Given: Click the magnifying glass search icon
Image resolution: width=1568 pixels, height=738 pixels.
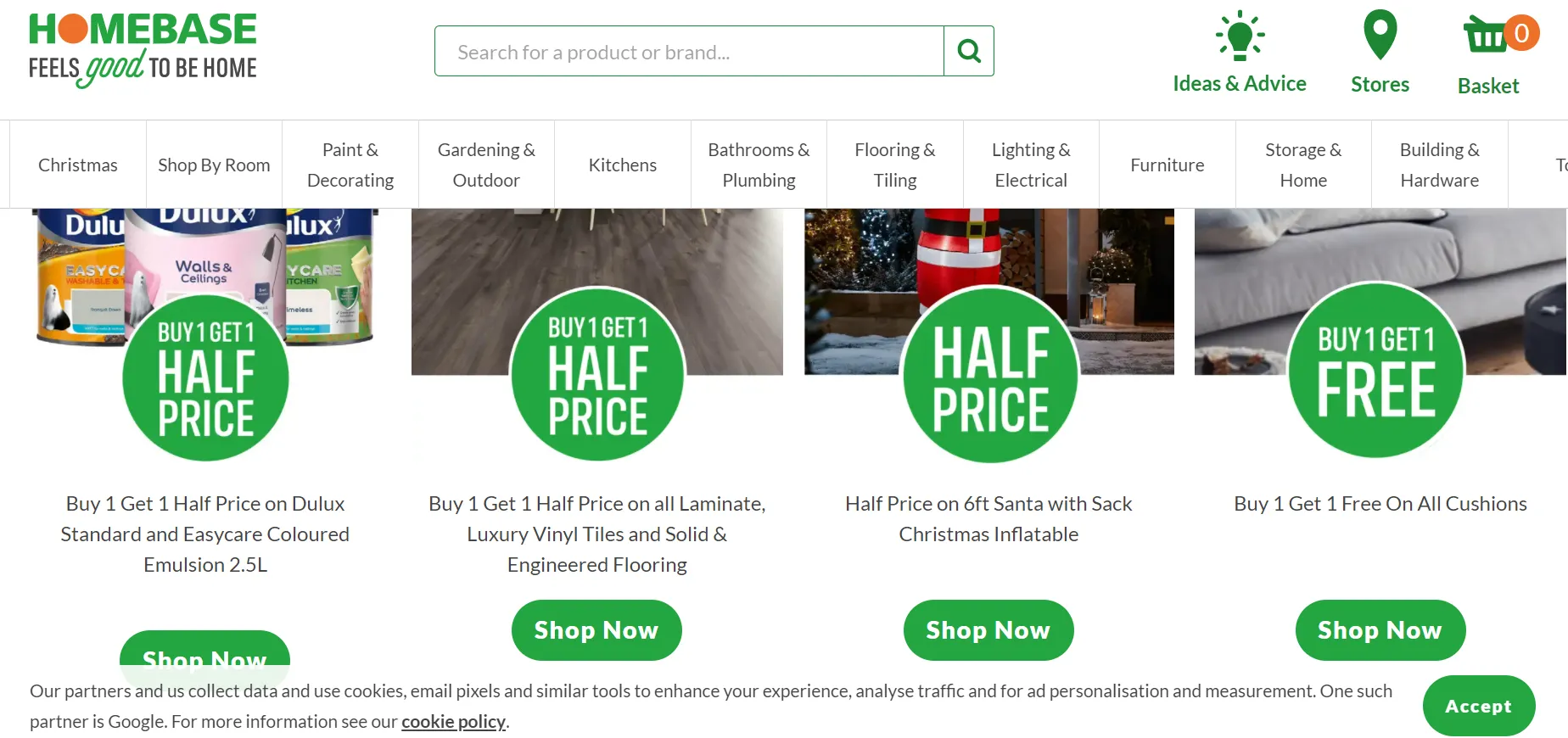Looking at the screenshot, I should (x=968, y=52).
